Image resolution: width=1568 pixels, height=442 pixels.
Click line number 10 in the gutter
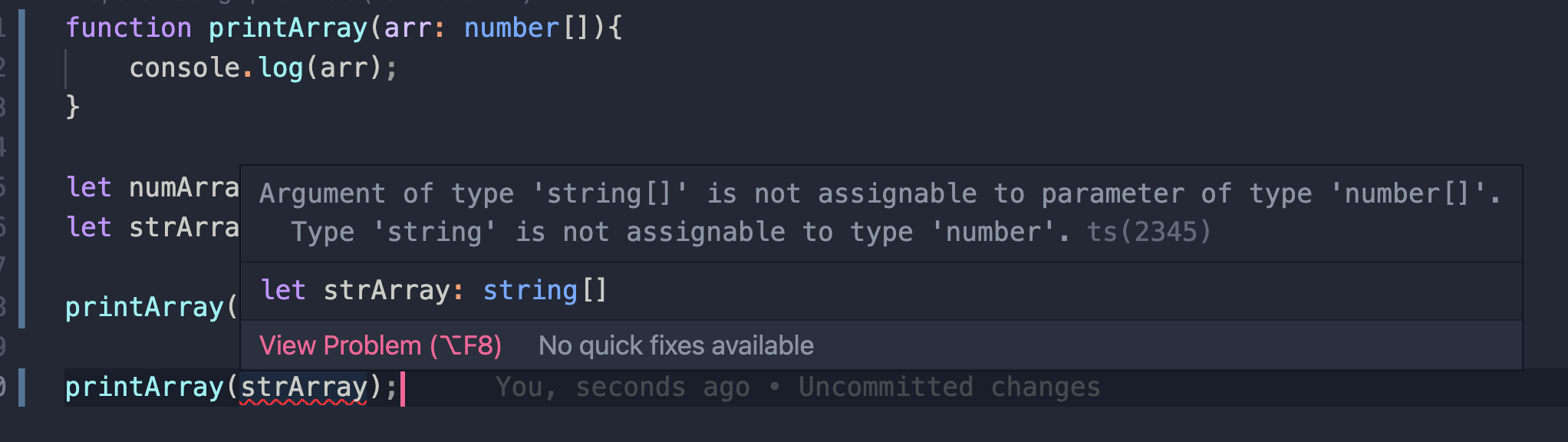pyautogui.click(x=3, y=388)
